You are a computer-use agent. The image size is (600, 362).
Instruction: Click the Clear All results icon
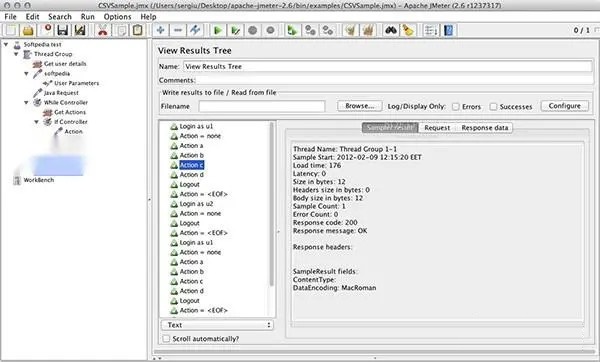point(368,30)
